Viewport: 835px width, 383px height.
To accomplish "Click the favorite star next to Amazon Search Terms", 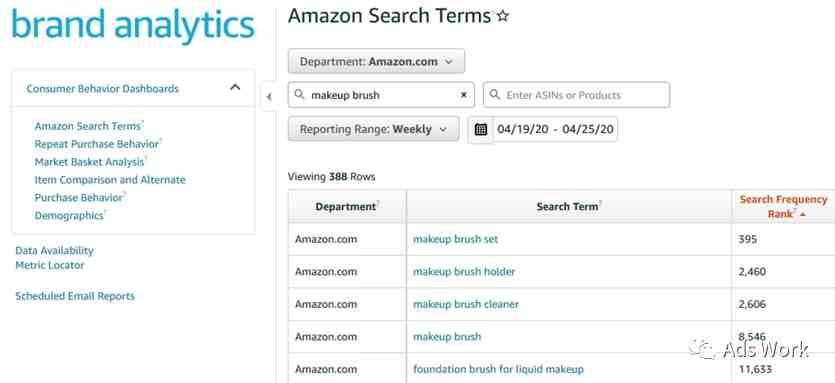I will 502,17.
